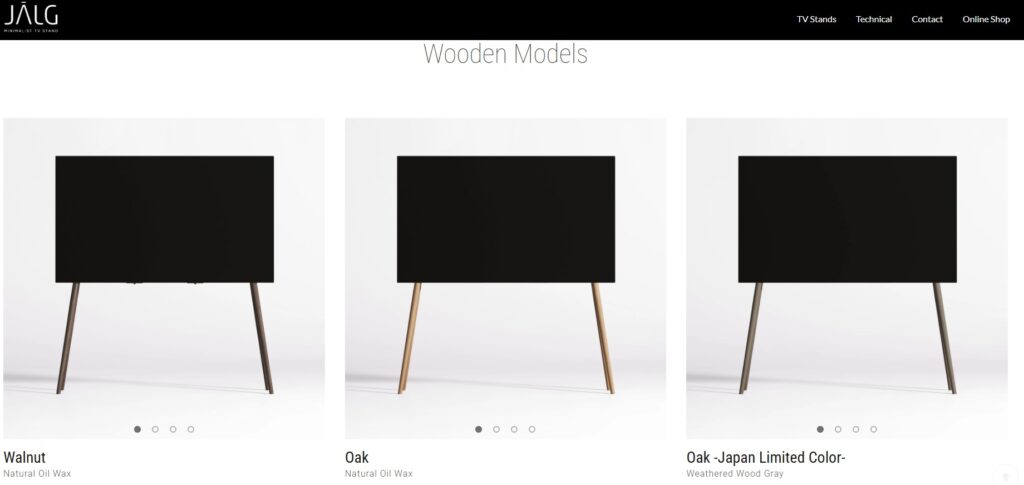Select first carousel dot under Oak image
This screenshot has height=485, width=1024.
[479, 430]
